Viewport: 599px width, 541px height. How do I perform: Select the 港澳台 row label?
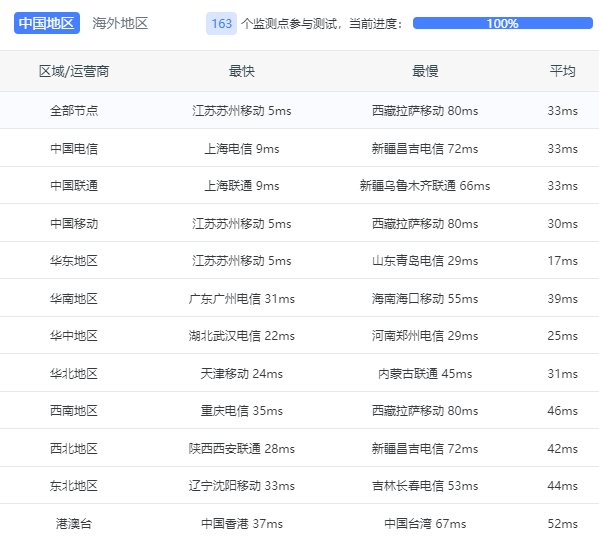pyautogui.click(x=74, y=523)
